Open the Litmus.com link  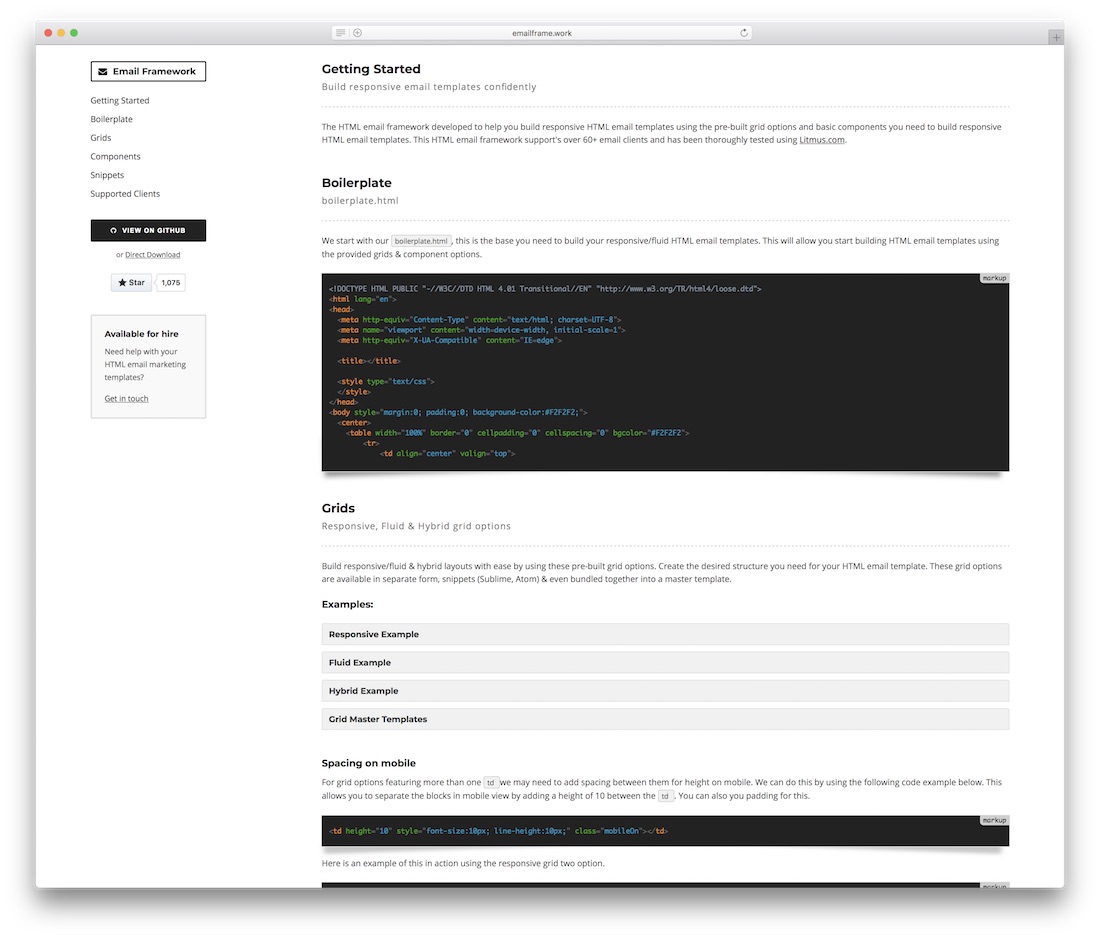pos(822,139)
